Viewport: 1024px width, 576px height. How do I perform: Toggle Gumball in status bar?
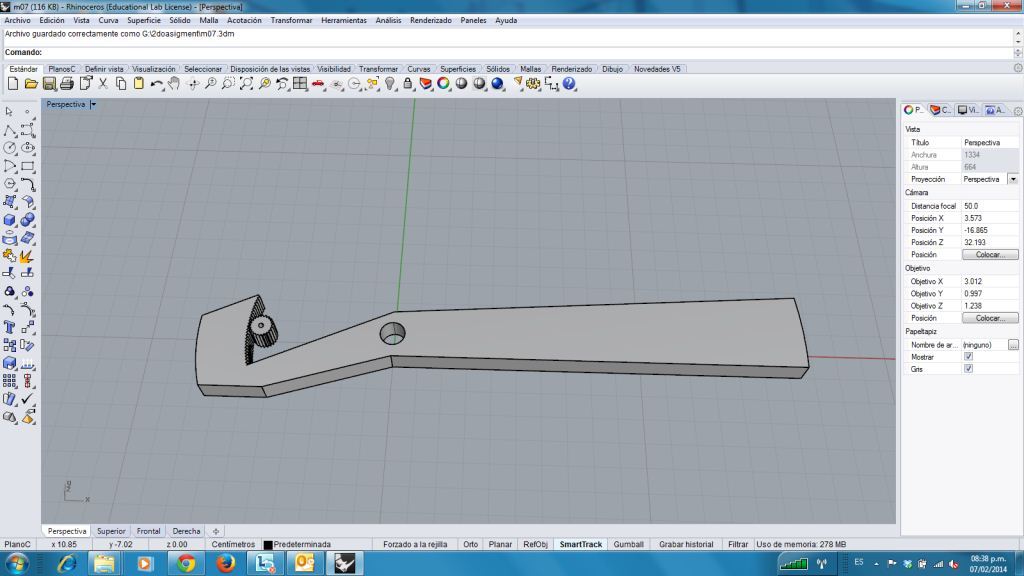click(x=628, y=544)
